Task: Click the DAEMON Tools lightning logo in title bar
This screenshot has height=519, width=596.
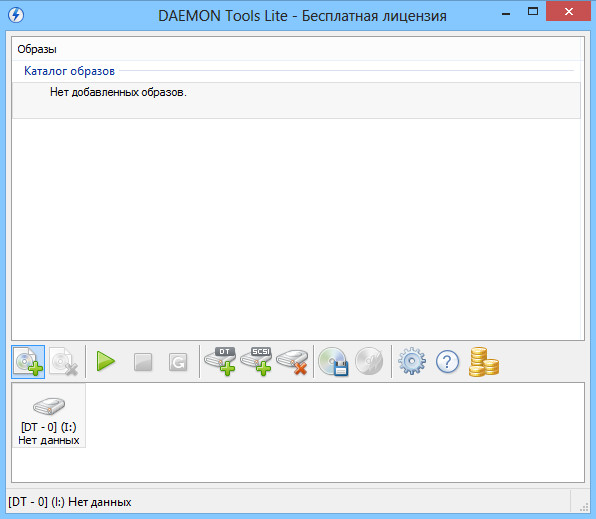Action: pos(16,15)
